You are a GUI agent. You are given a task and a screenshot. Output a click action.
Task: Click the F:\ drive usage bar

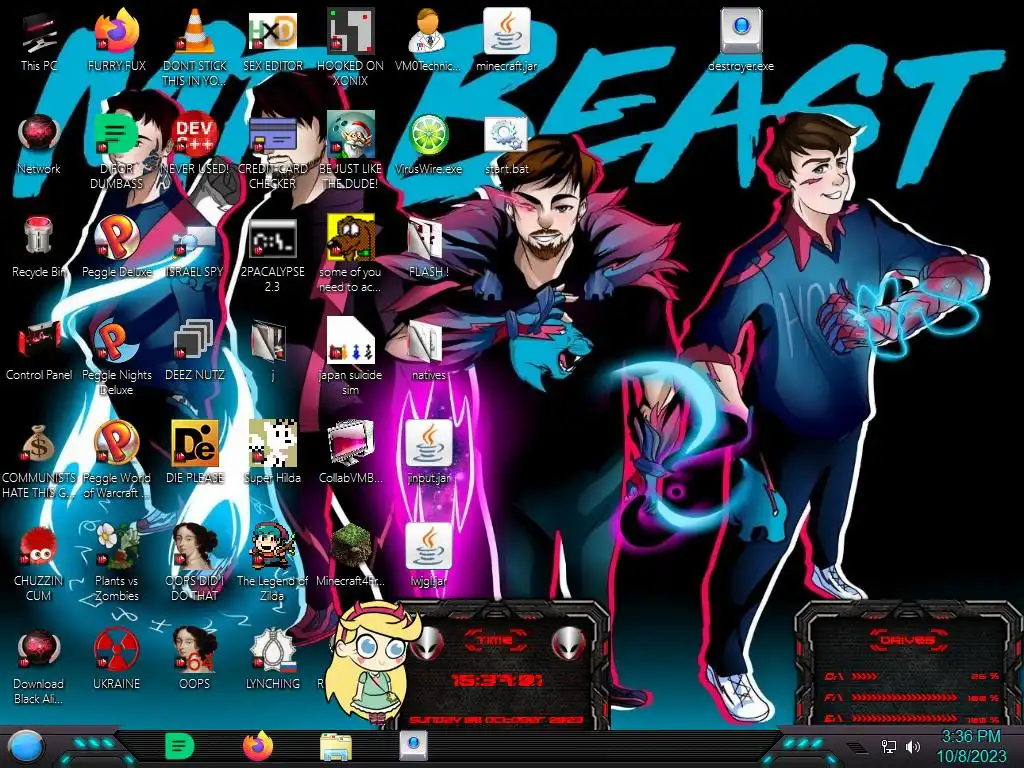click(912, 697)
